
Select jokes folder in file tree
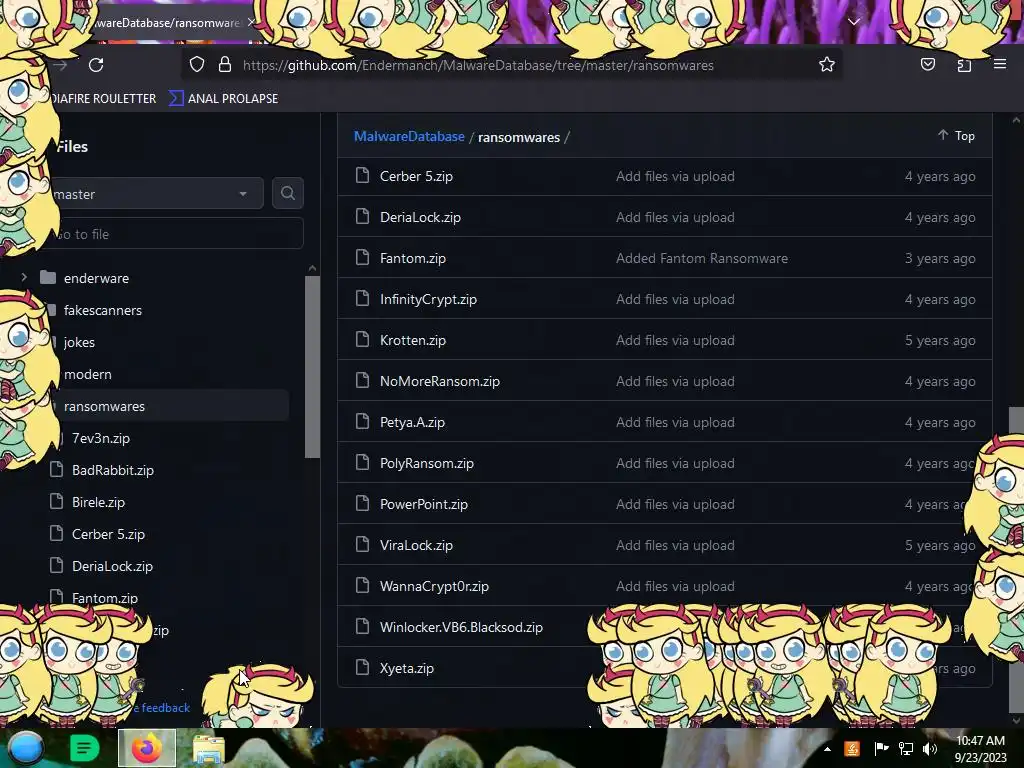tap(79, 342)
